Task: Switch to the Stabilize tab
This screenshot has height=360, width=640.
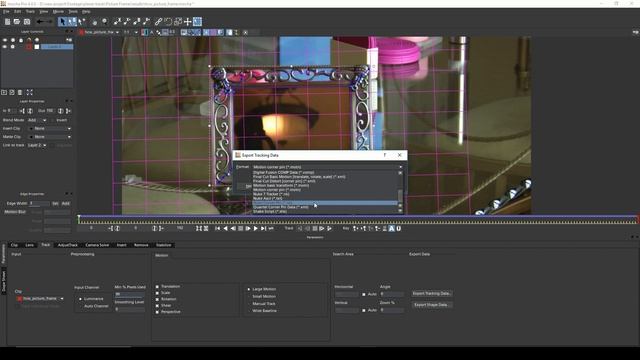Action: pos(164,245)
